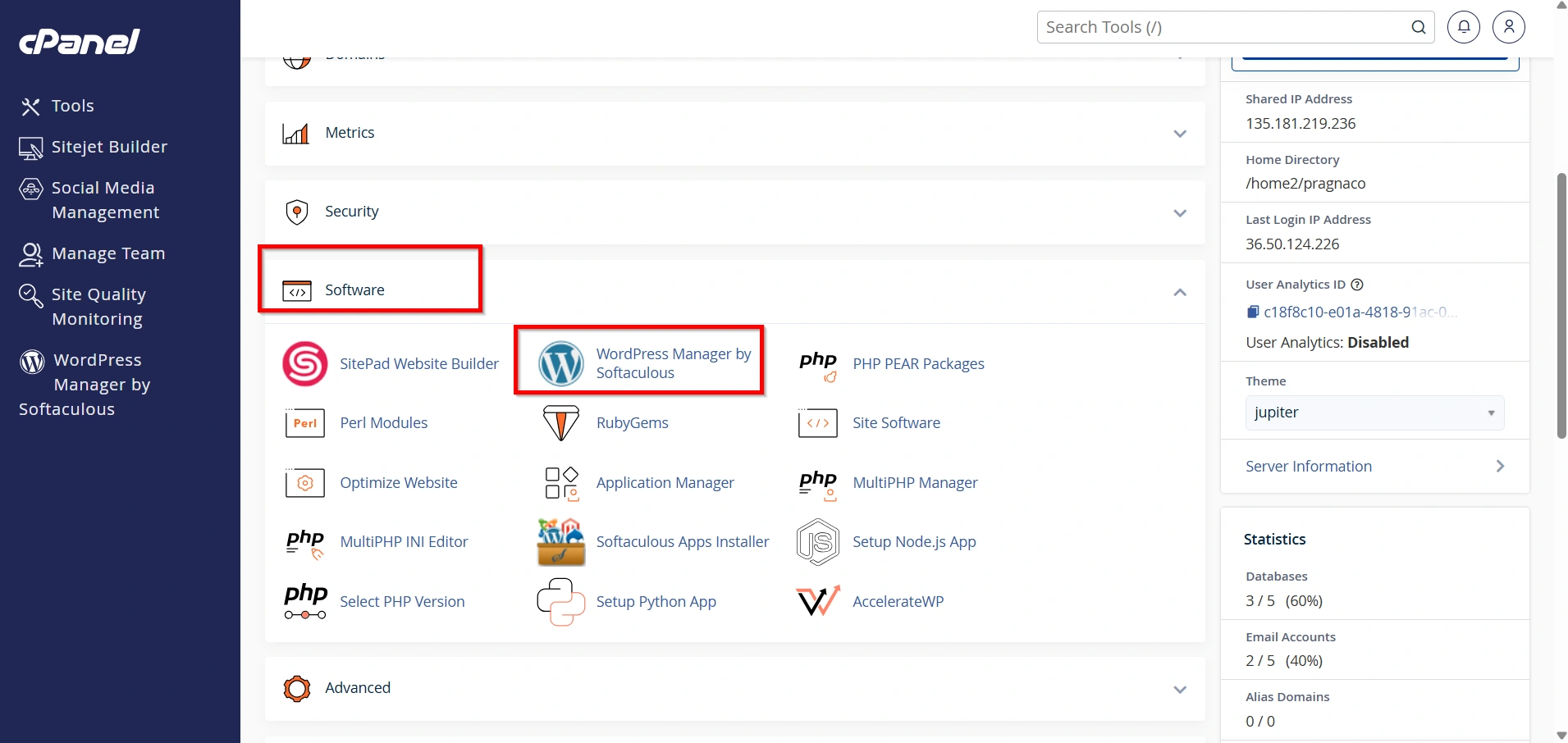Screen dimensions: 1568x743
Task: Click the RubyGems gem icon
Action: pos(561,423)
